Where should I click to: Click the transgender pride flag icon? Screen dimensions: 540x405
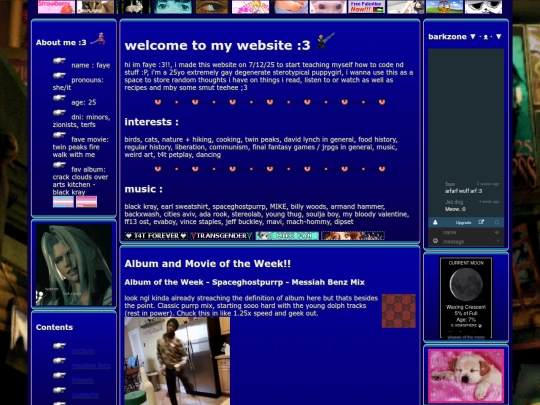click(x=63, y=201)
